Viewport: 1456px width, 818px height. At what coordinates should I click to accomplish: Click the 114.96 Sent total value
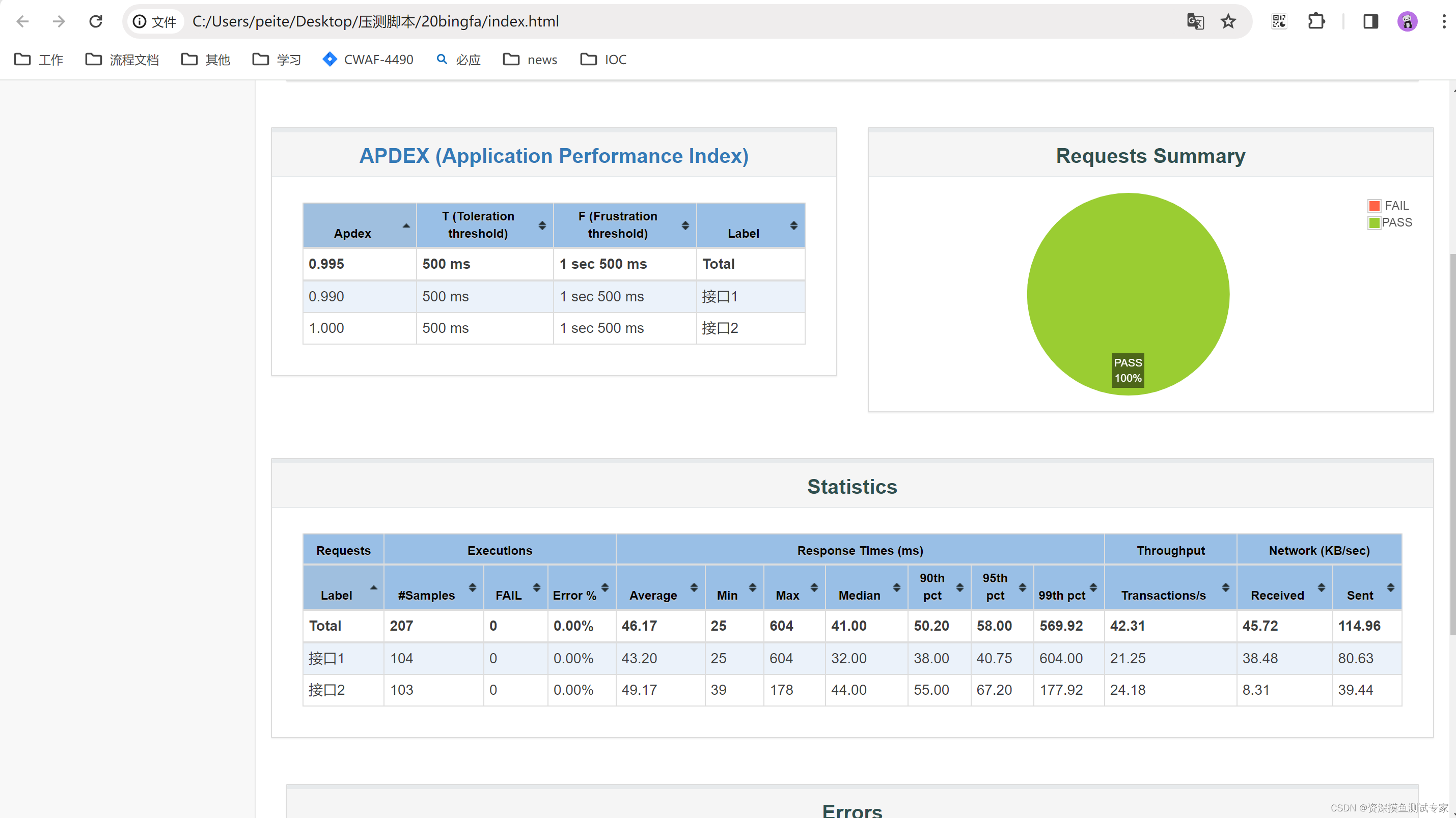1359,626
